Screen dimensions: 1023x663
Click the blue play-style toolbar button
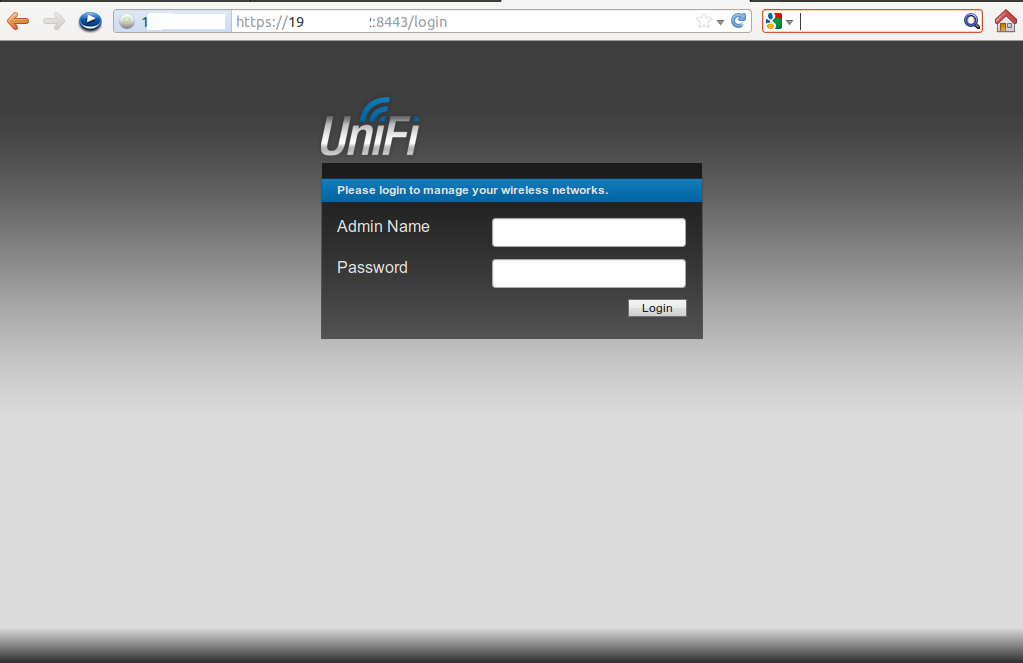pos(90,22)
